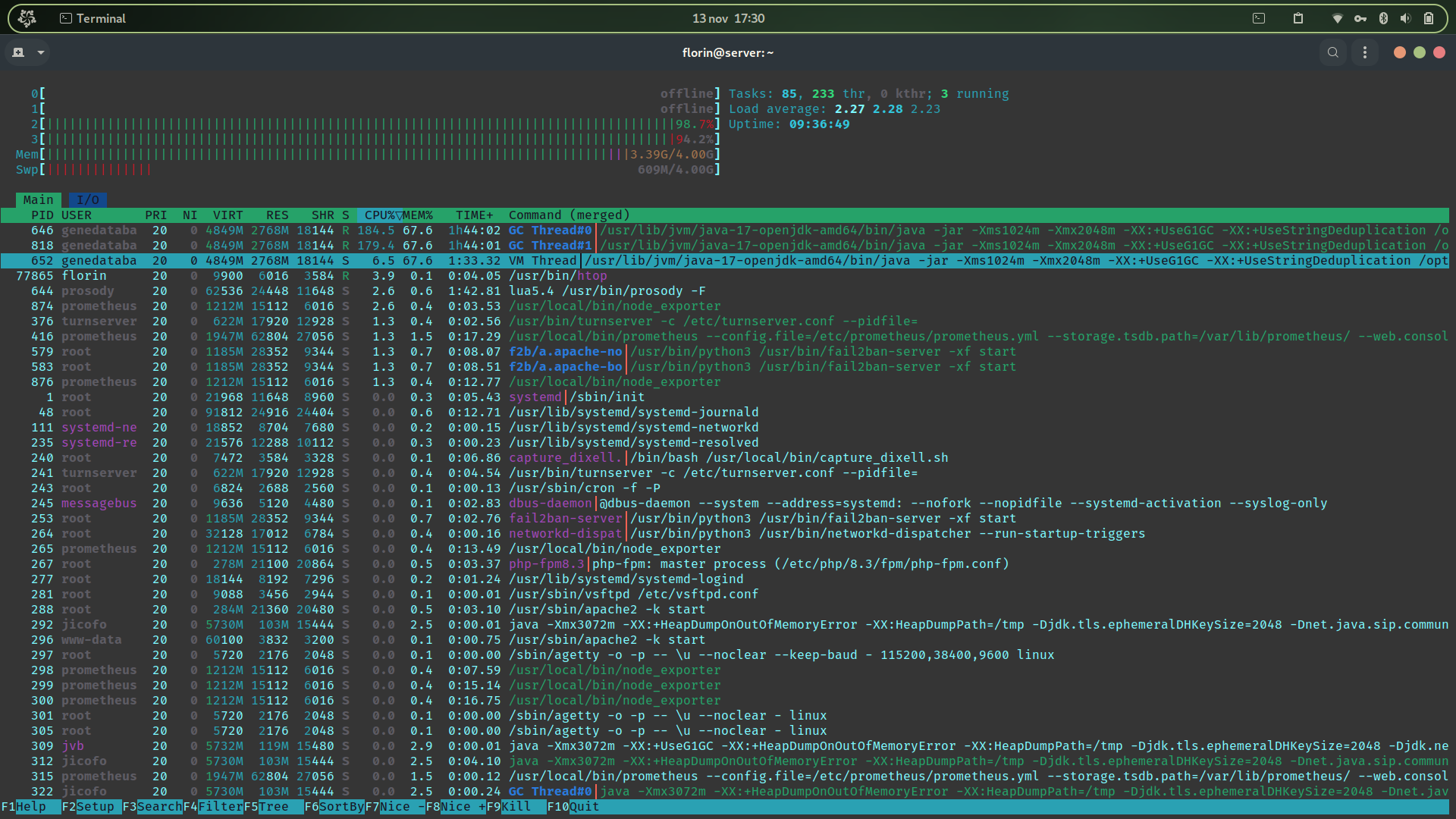
Task: Click the VPN key status icon
Action: tap(1360, 18)
